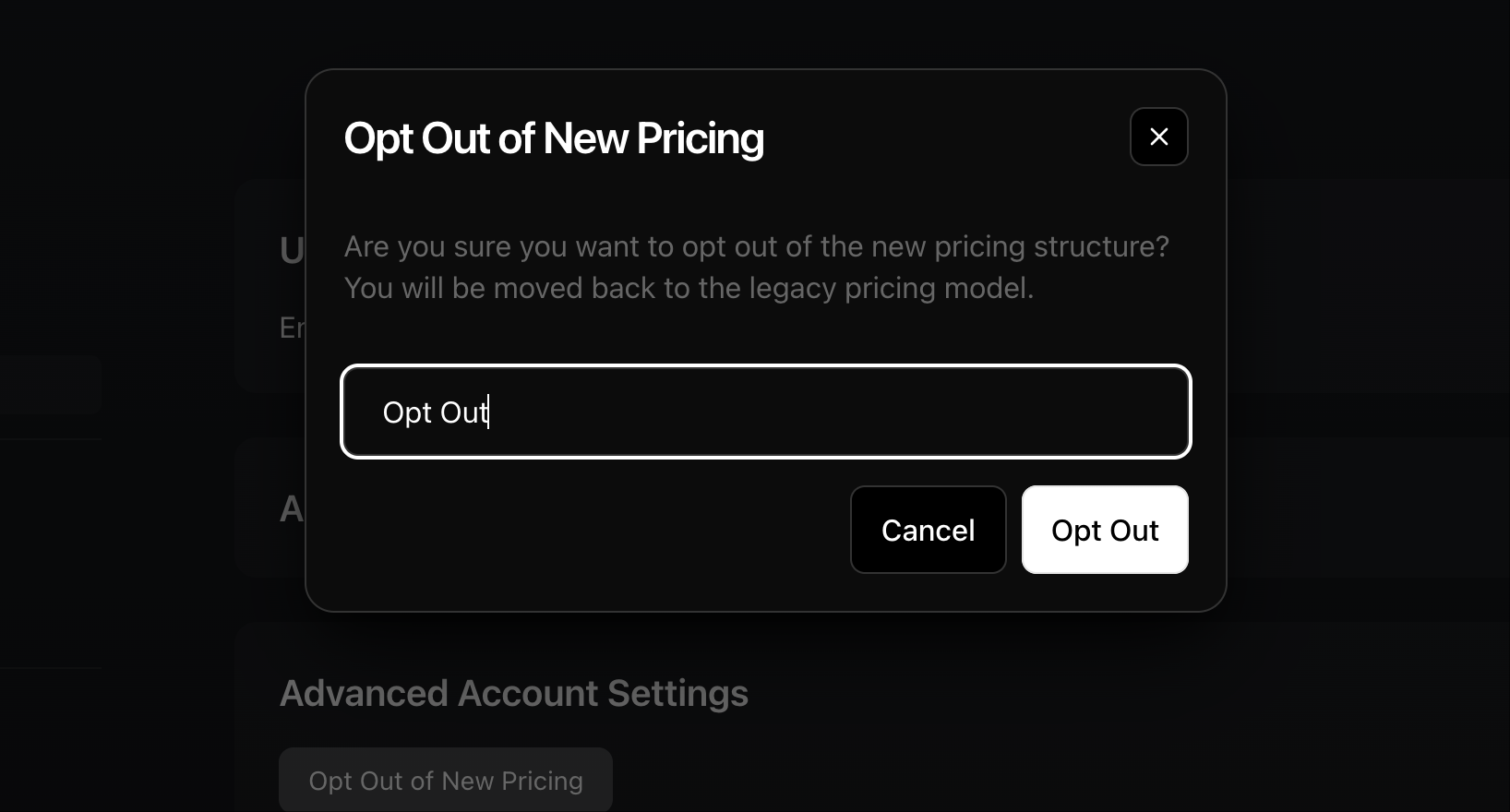Click the Cancel button
The image size is (1510, 812).
point(928,530)
